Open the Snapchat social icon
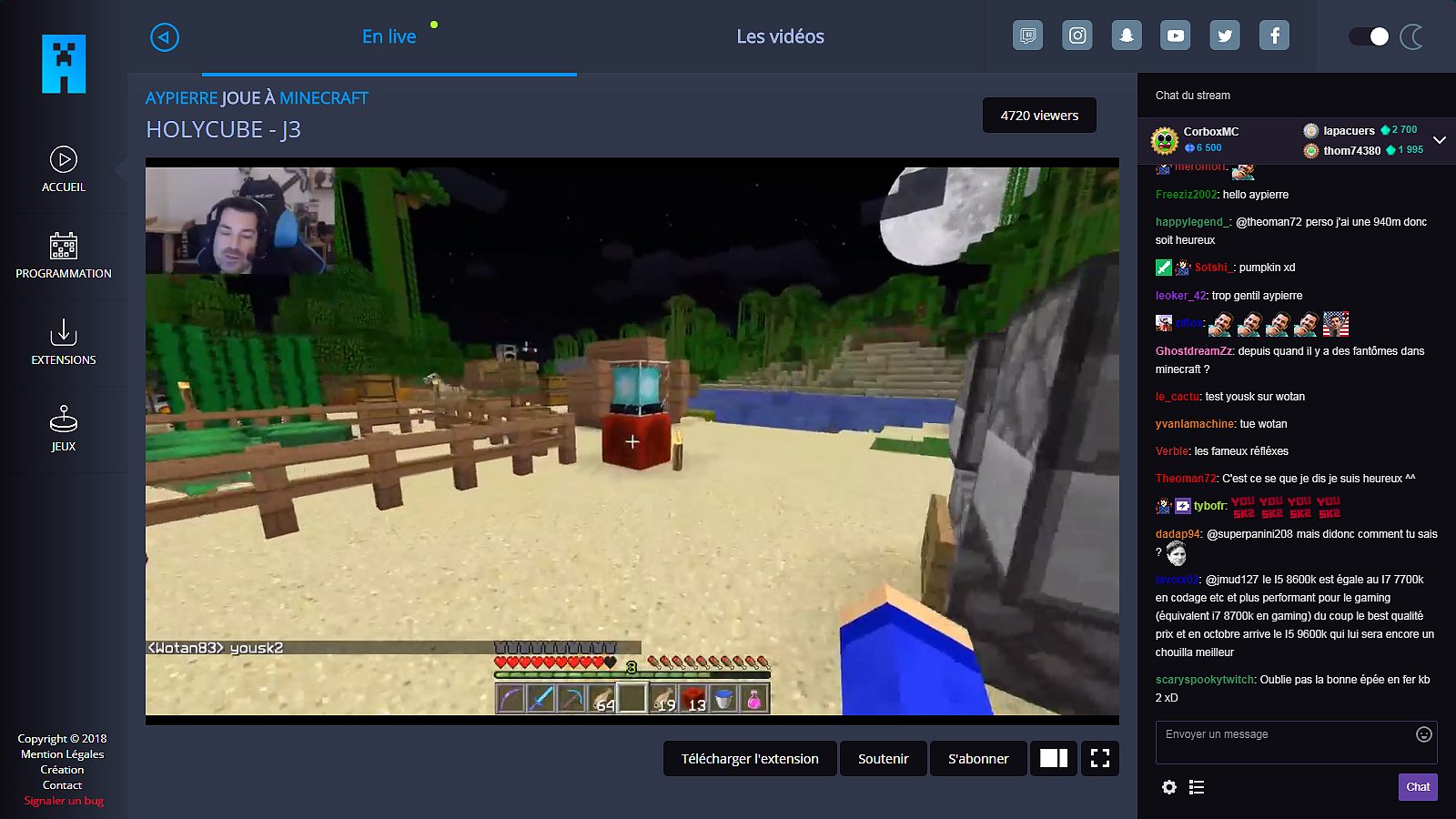Image resolution: width=1456 pixels, height=819 pixels. click(1127, 35)
